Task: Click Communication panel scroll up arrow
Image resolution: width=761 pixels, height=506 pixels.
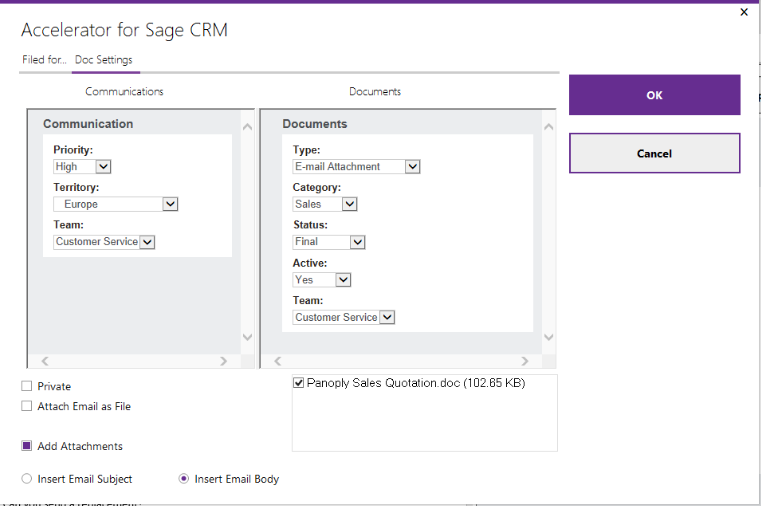Action: [248, 127]
